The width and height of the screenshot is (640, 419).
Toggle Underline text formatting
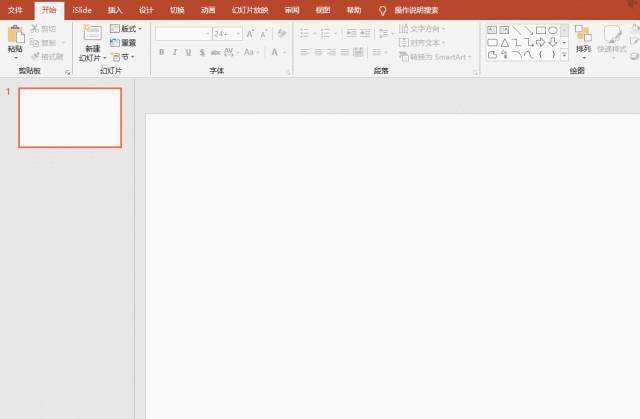point(188,52)
